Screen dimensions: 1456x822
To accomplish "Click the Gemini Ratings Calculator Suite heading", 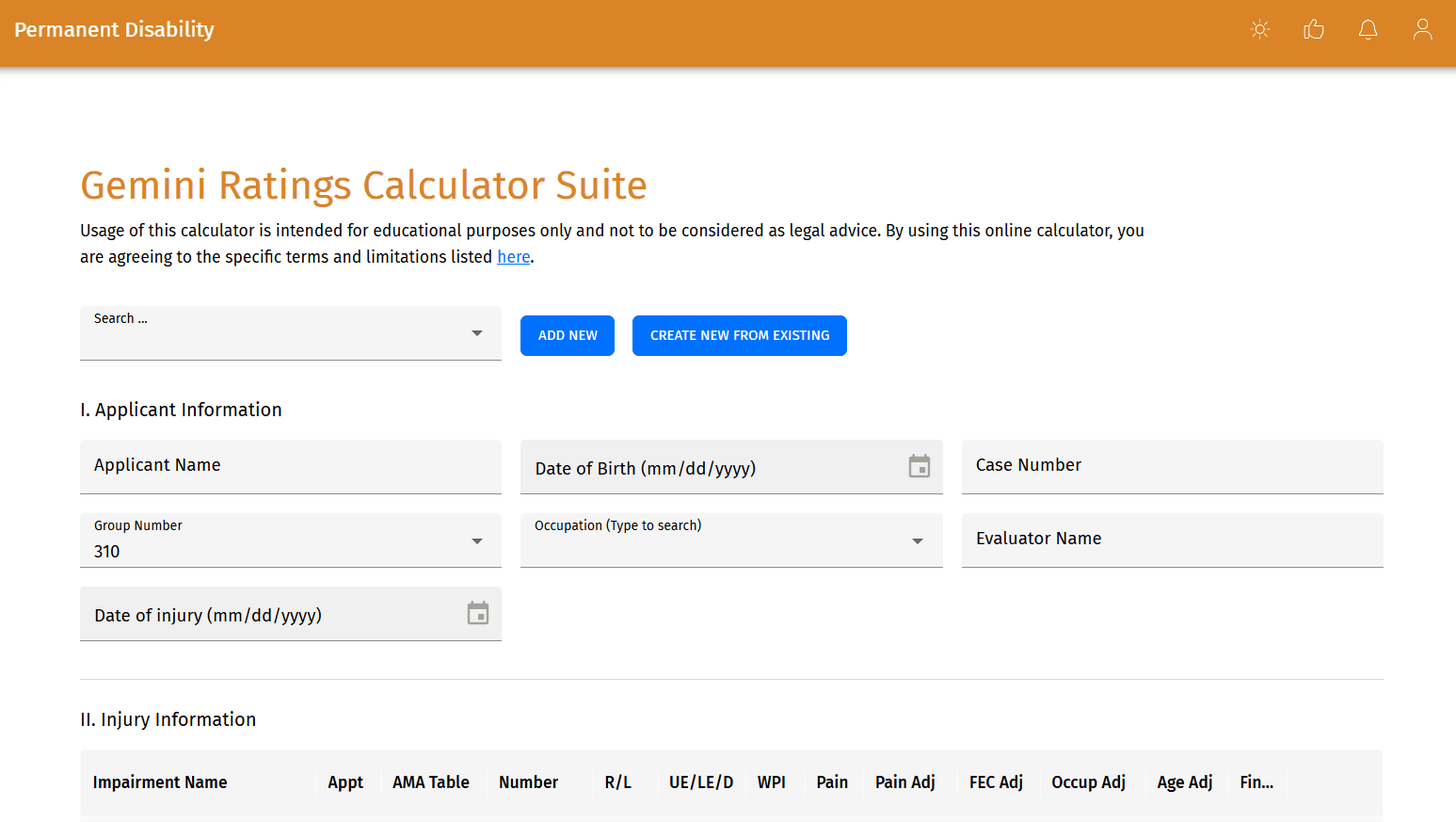I will (363, 185).
